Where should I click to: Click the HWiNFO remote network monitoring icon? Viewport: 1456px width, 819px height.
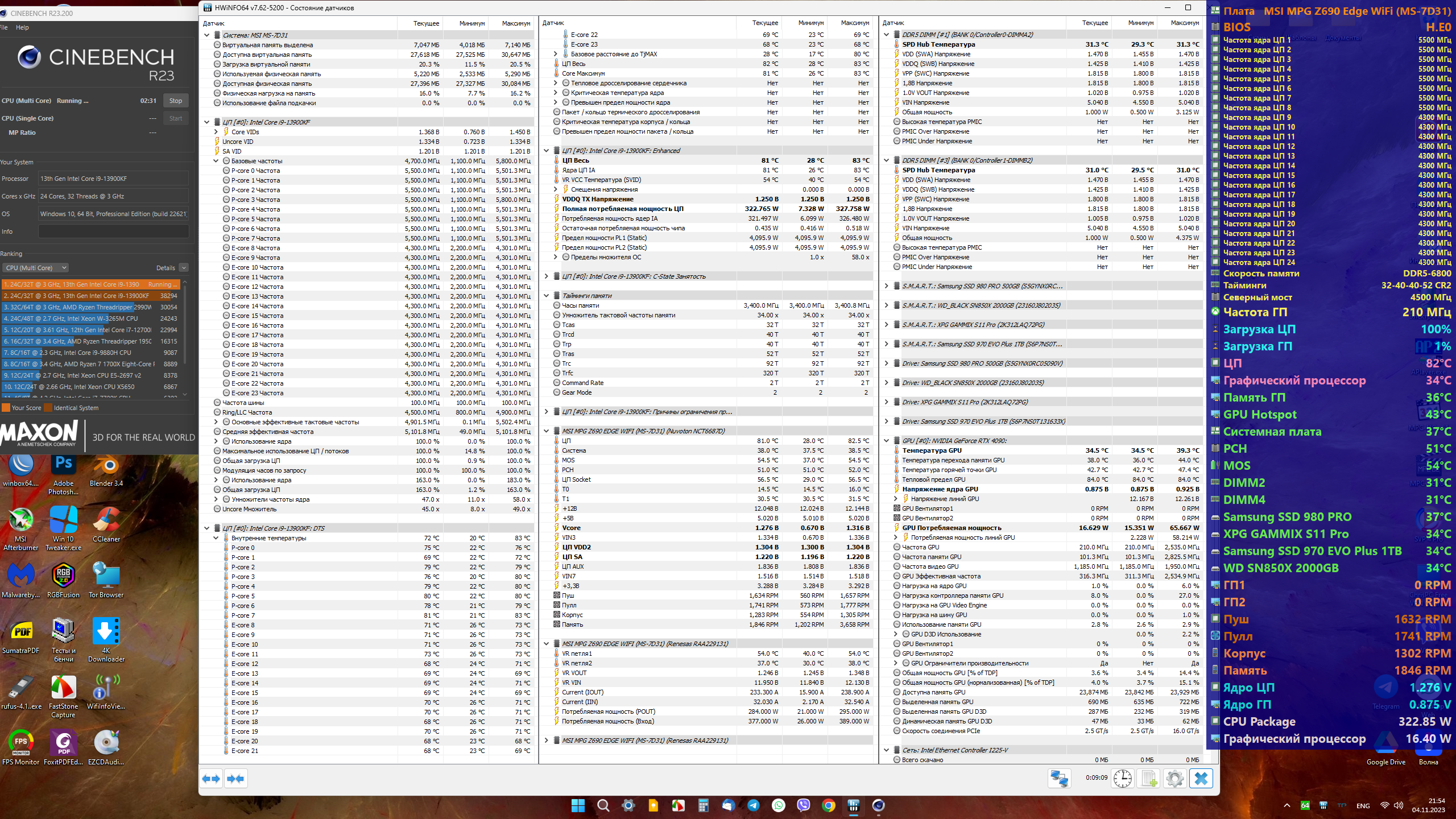[1059, 778]
